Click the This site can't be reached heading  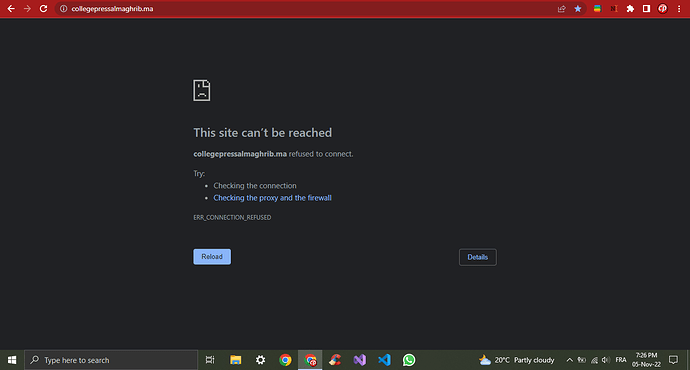263,133
